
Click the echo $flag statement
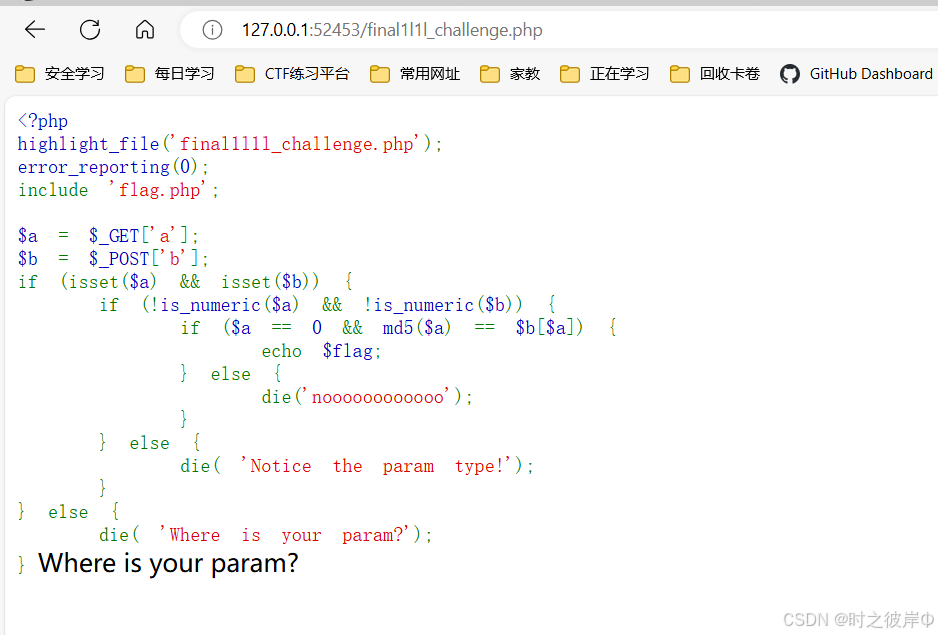(321, 351)
